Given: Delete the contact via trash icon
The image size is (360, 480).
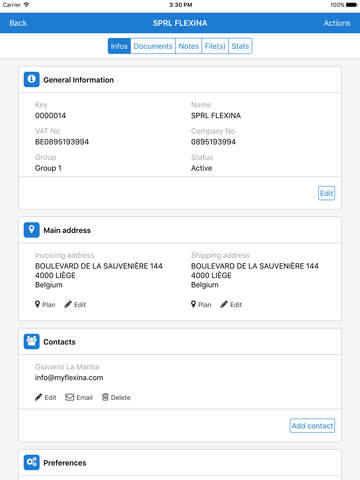Looking at the screenshot, I should coord(105,397).
